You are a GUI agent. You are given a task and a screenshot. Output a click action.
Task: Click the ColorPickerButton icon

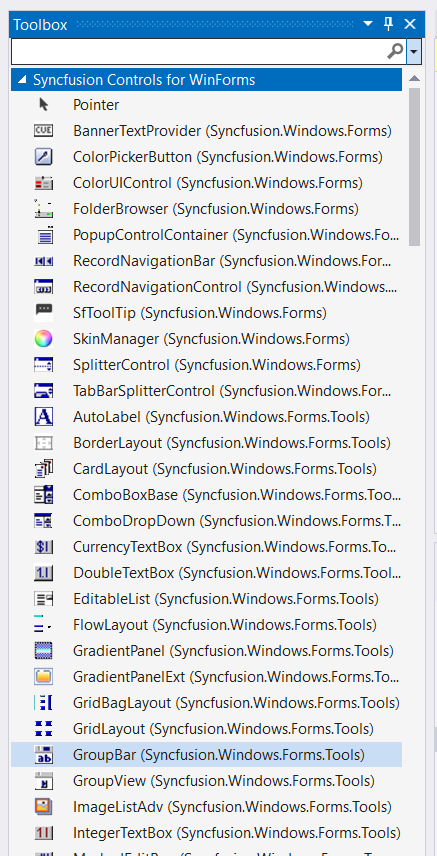[x=43, y=157]
